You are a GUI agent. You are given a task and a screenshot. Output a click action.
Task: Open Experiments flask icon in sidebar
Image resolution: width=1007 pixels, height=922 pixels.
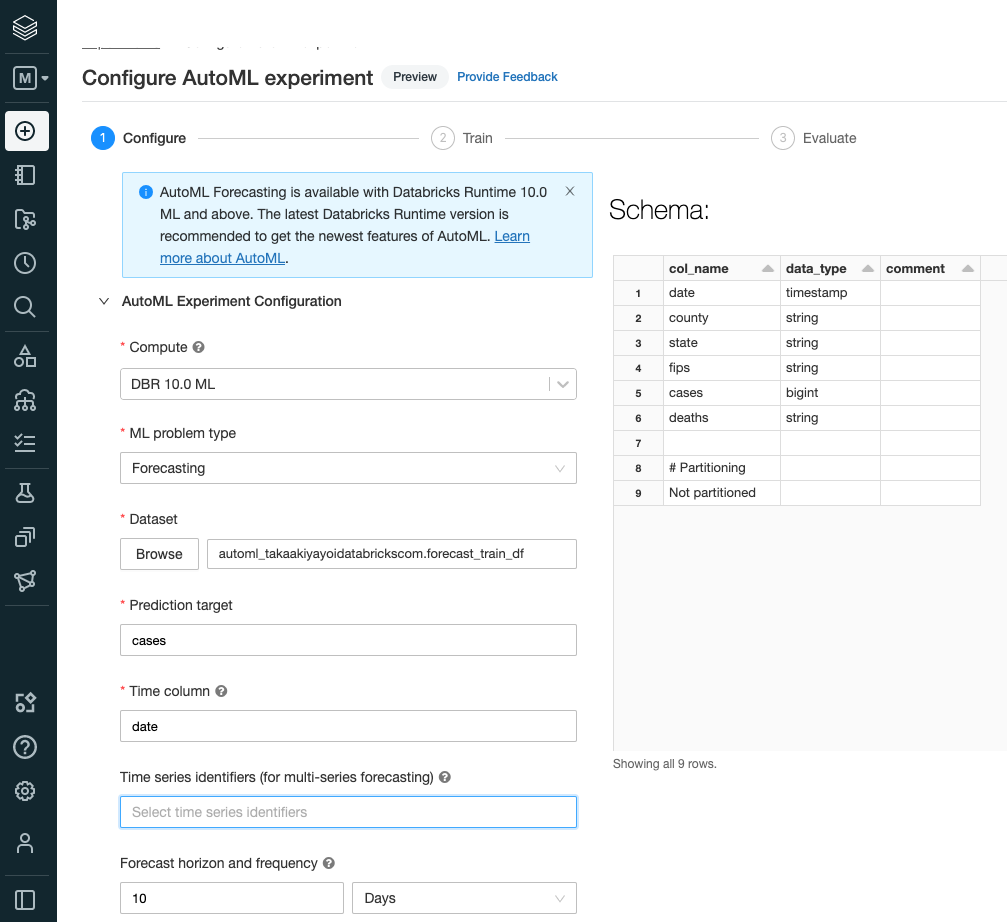point(25,492)
